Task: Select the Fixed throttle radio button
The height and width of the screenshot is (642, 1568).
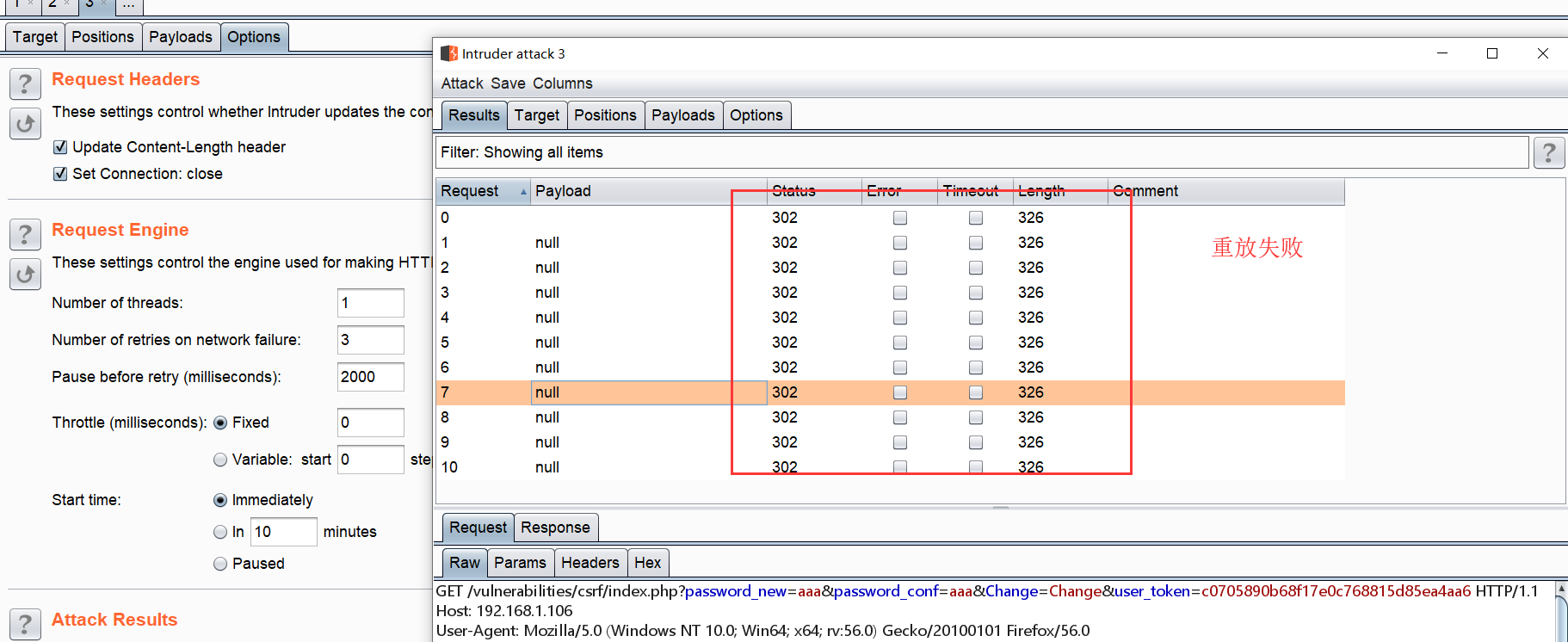Action: [x=220, y=423]
